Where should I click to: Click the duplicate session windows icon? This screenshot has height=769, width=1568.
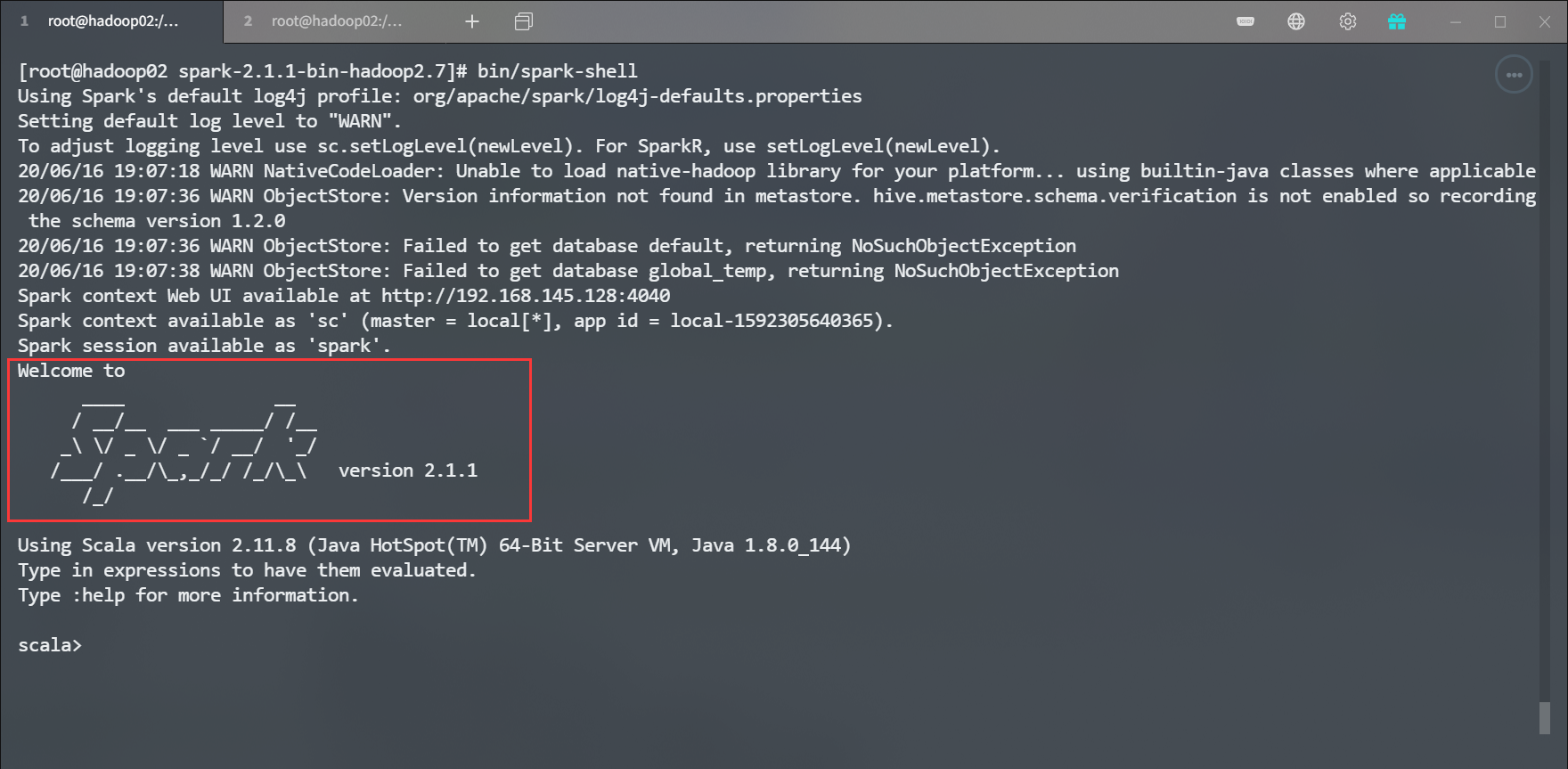524,21
